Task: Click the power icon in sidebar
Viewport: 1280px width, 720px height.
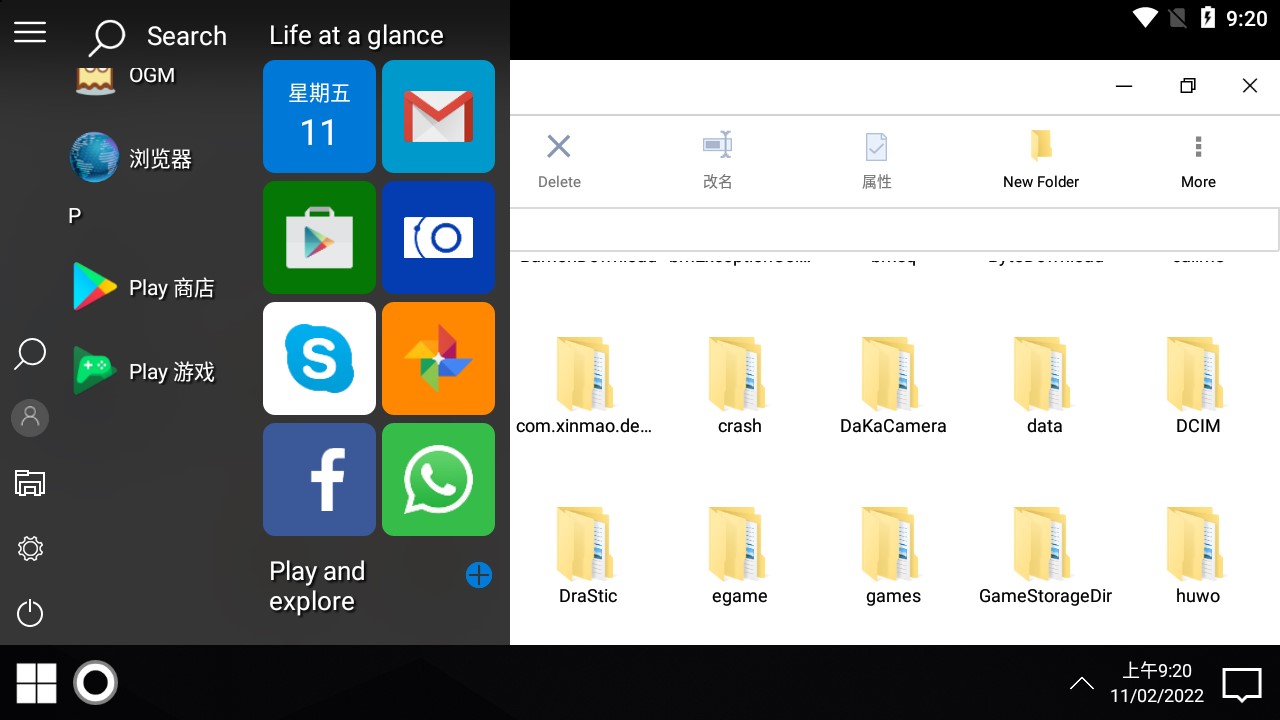Action: [30, 612]
